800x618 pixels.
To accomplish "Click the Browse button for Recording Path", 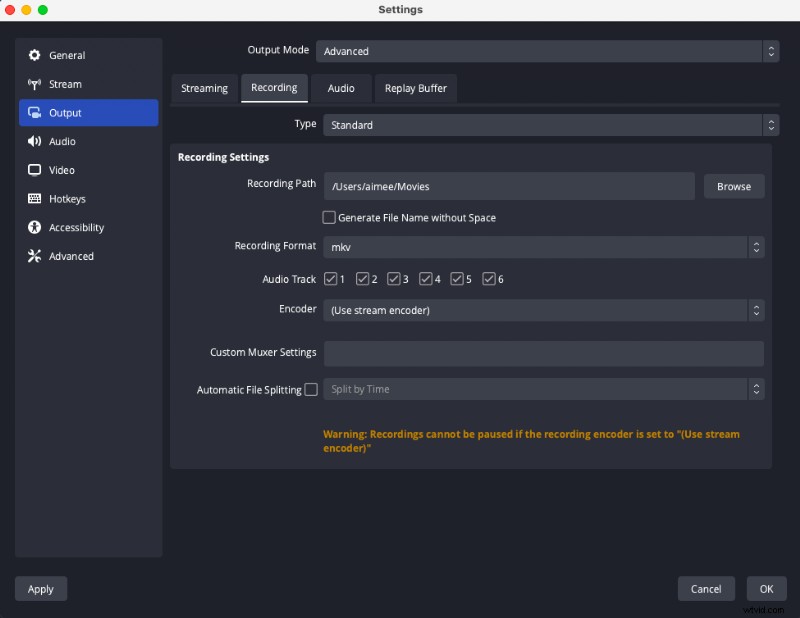I will coord(733,186).
